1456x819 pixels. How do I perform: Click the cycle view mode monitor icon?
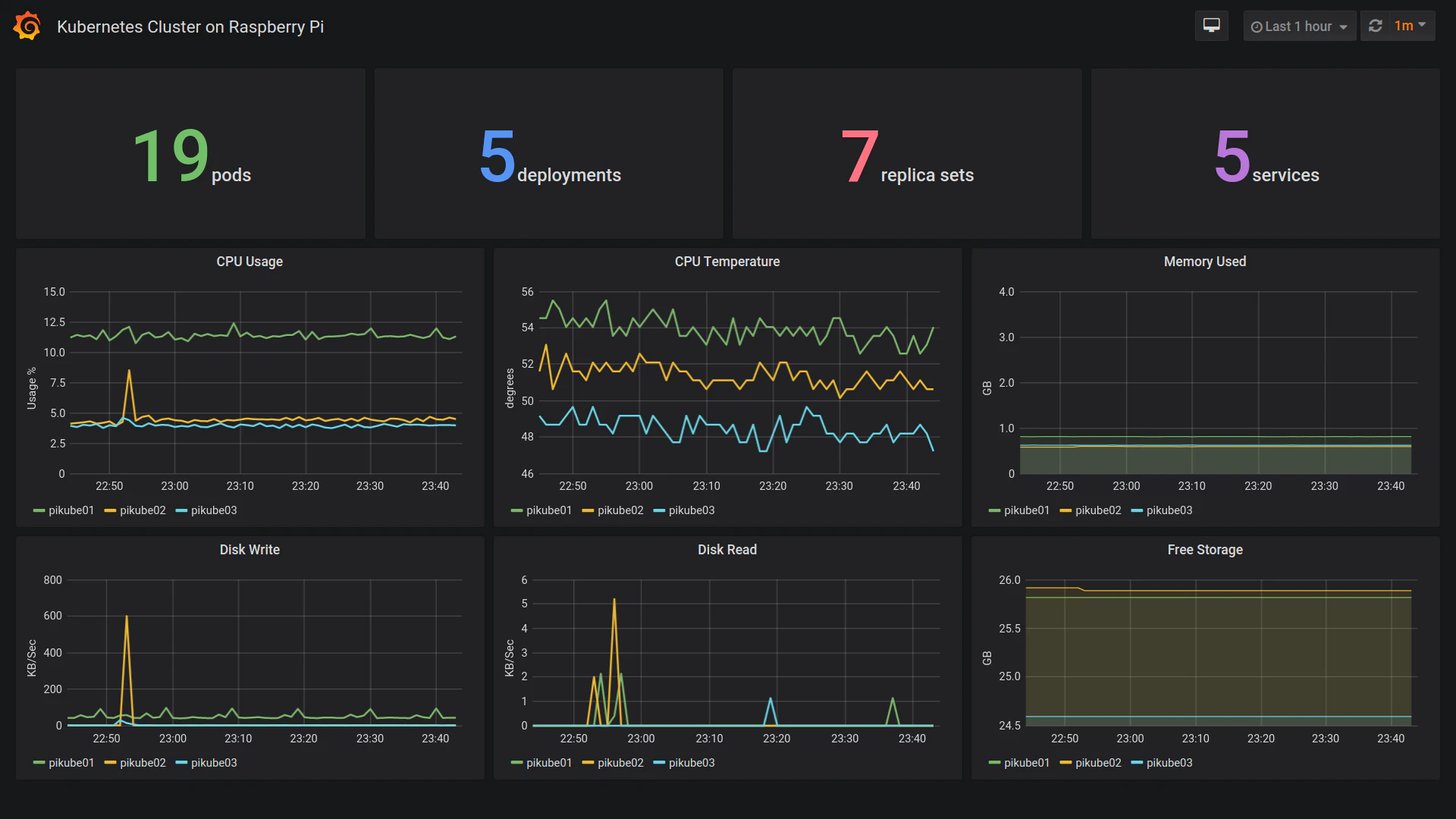1212,26
